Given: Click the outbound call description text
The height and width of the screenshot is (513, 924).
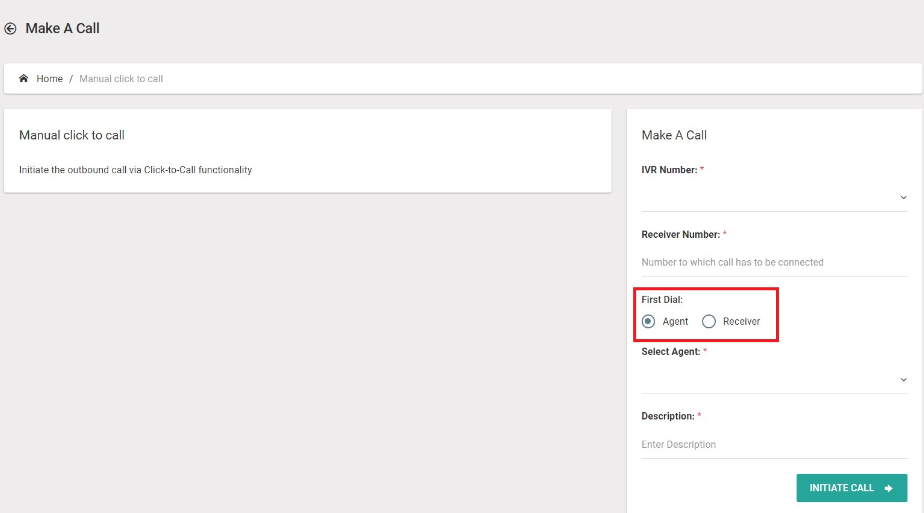Looking at the screenshot, I should tap(136, 170).
